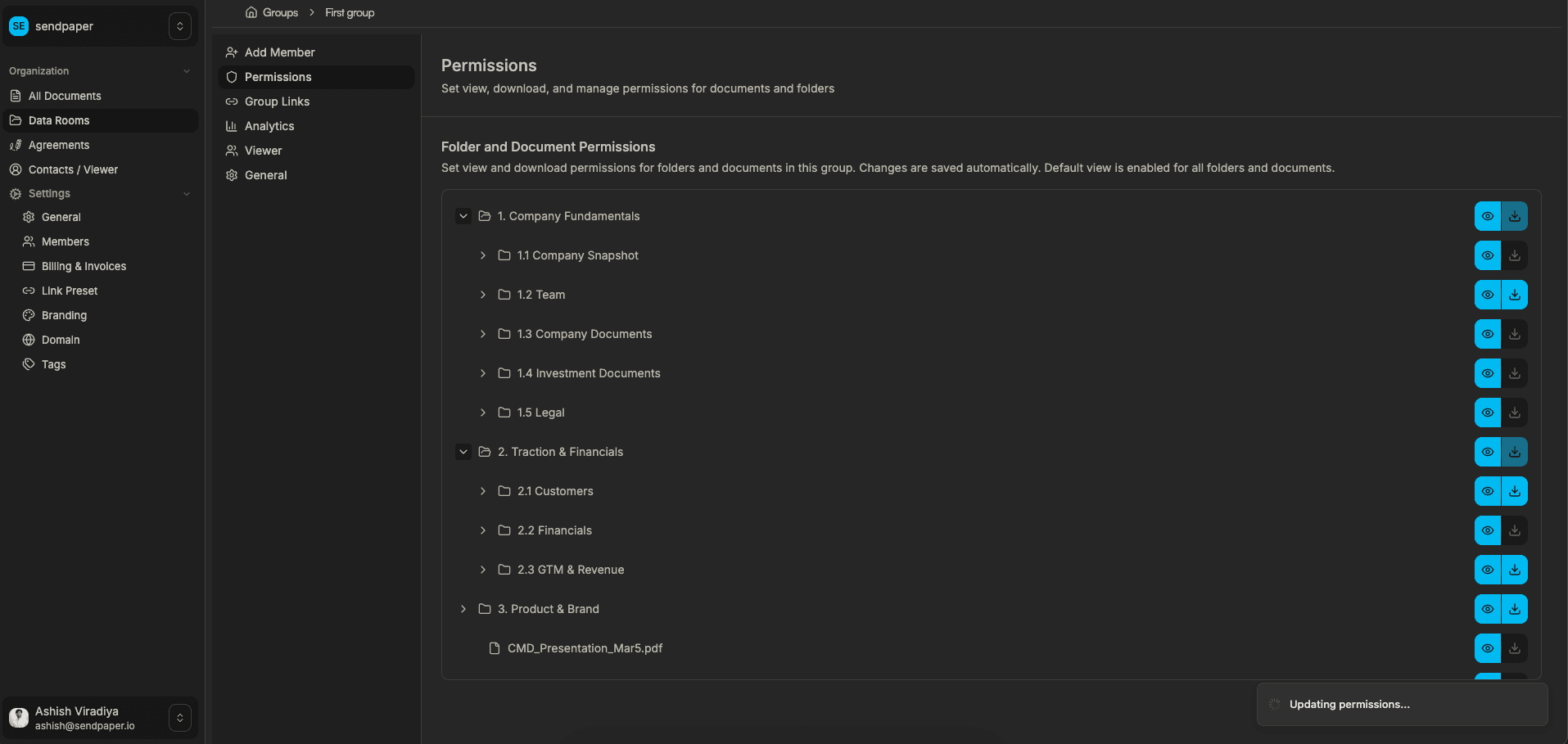Open Groups from the breadcrumb
The width and height of the screenshot is (1568, 744).
pyautogui.click(x=279, y=12)
